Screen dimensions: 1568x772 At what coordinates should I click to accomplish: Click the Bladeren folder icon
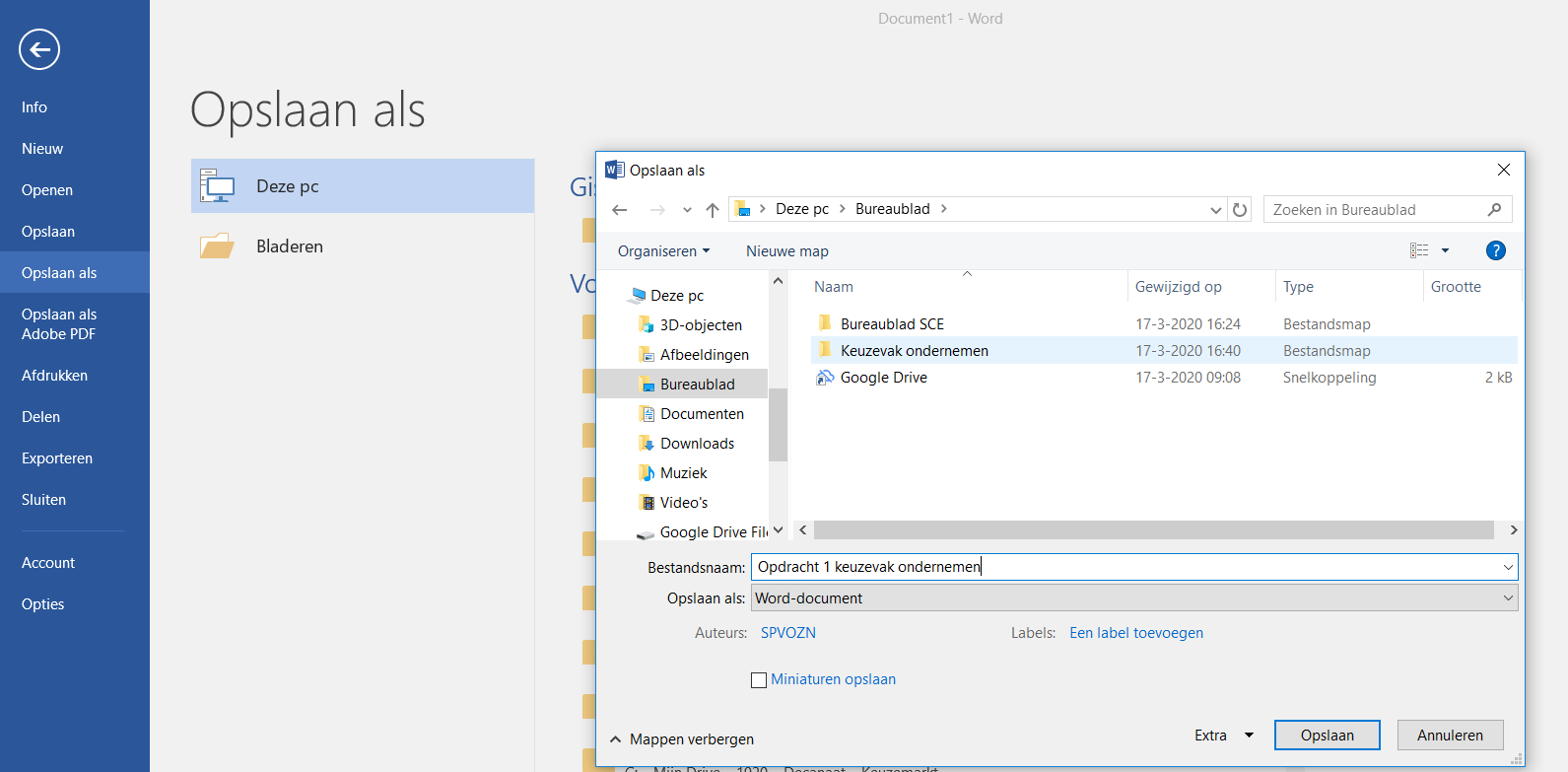tap(217, 246)
